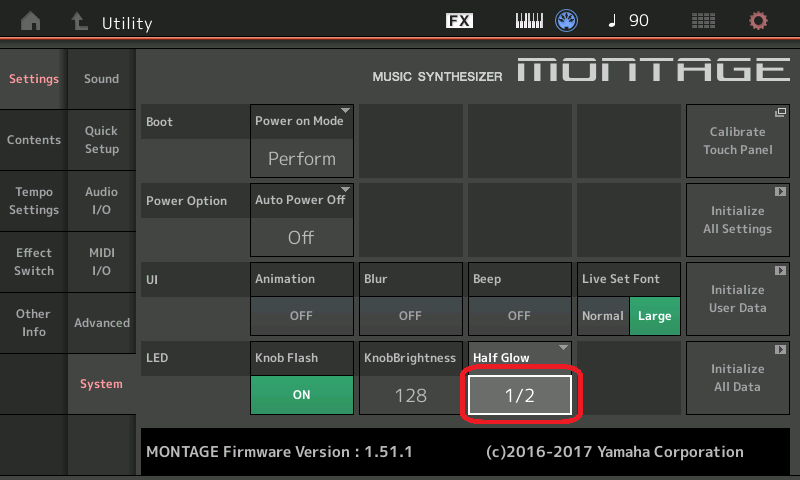The height and width of the screenshot is (480, 800).
Task: Open the Power on Mode dropdown
Action: tap(301, 139)
